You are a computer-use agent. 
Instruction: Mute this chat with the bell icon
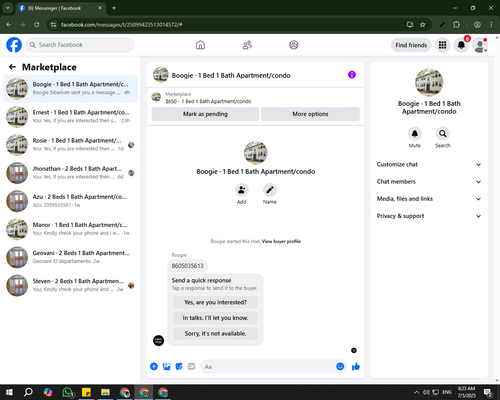pos(415,134)
